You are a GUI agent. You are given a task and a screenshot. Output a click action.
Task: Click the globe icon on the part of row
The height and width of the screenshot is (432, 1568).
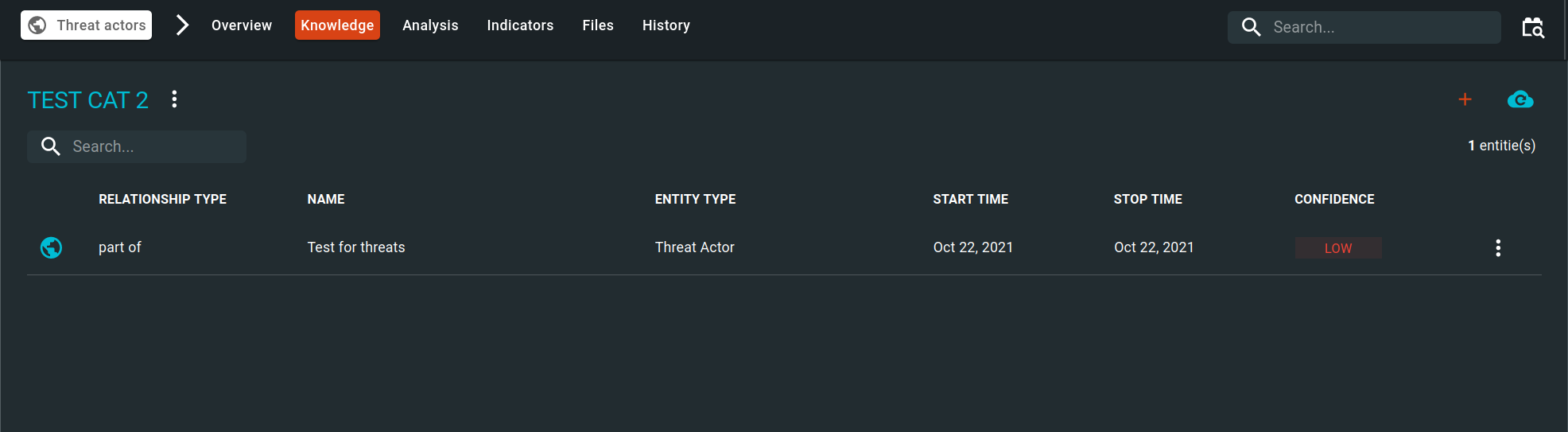pos(51,247)
